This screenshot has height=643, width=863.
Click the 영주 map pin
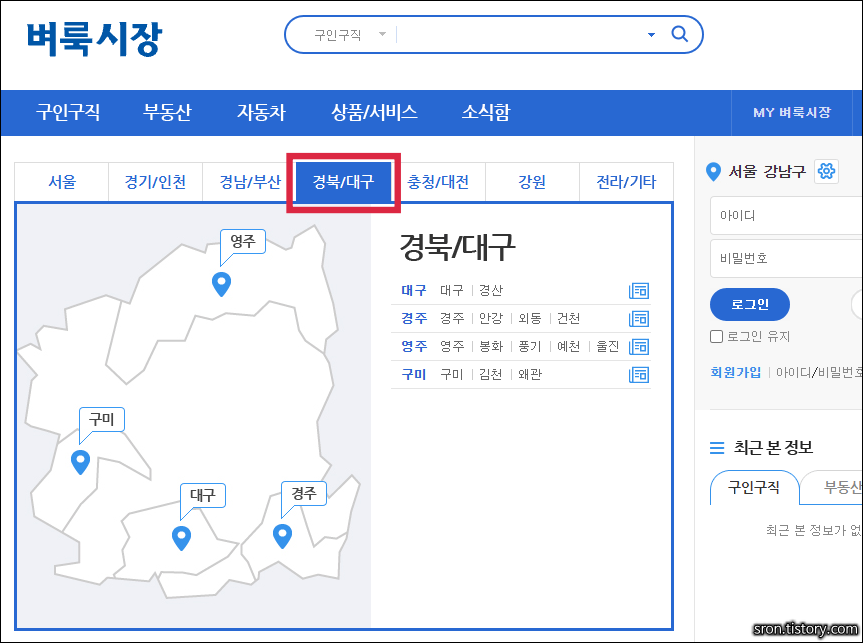click(x=221, y=284)
